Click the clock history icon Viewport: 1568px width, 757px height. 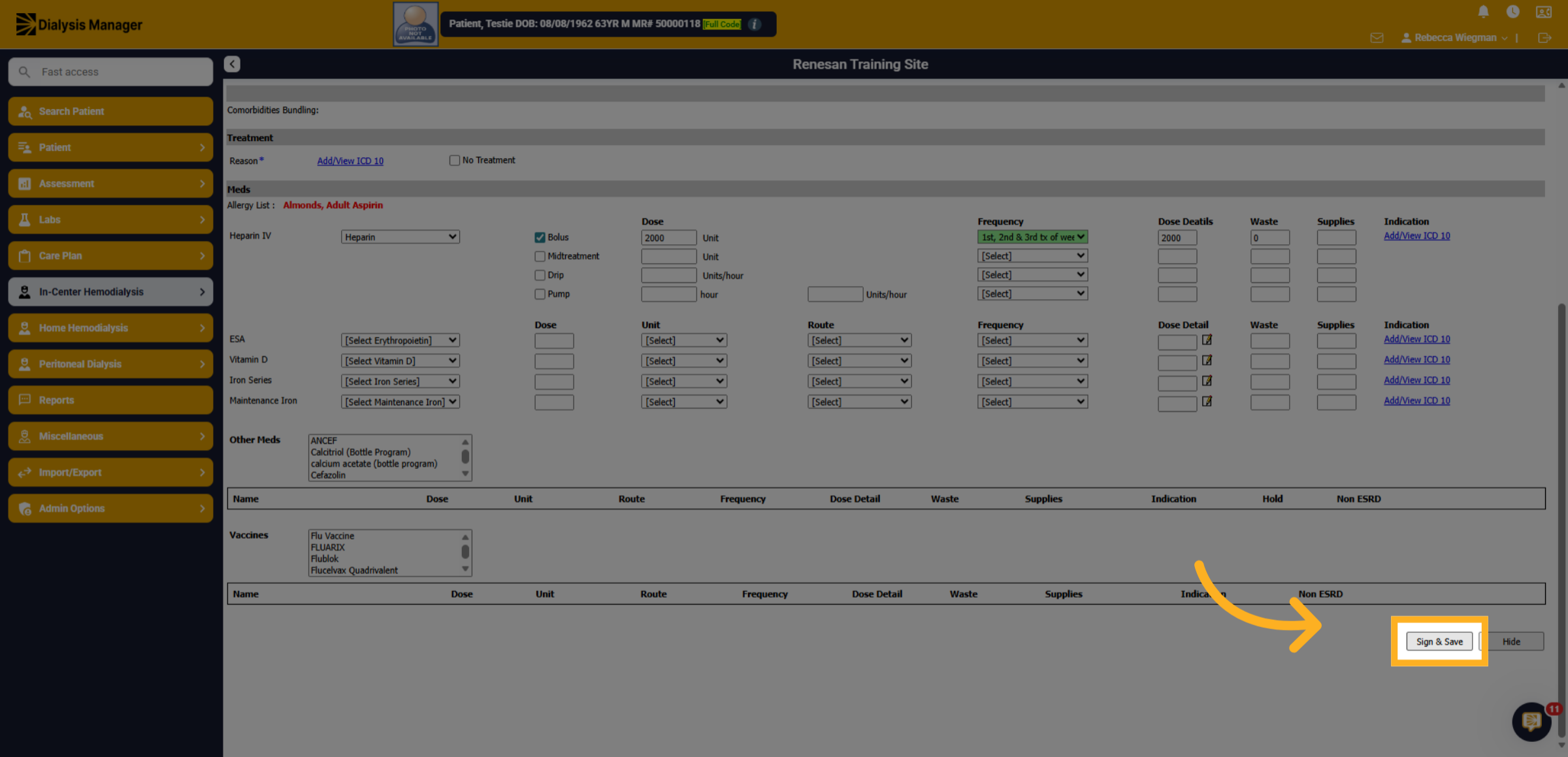pyautogui.click(x=1512, y=12)
